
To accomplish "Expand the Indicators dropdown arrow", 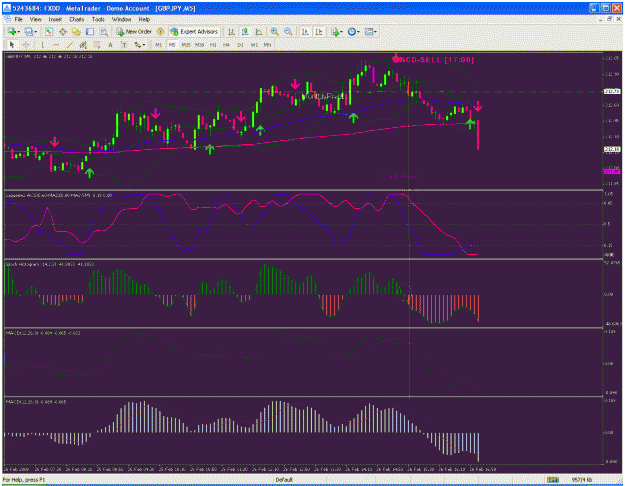I will 342,31.
